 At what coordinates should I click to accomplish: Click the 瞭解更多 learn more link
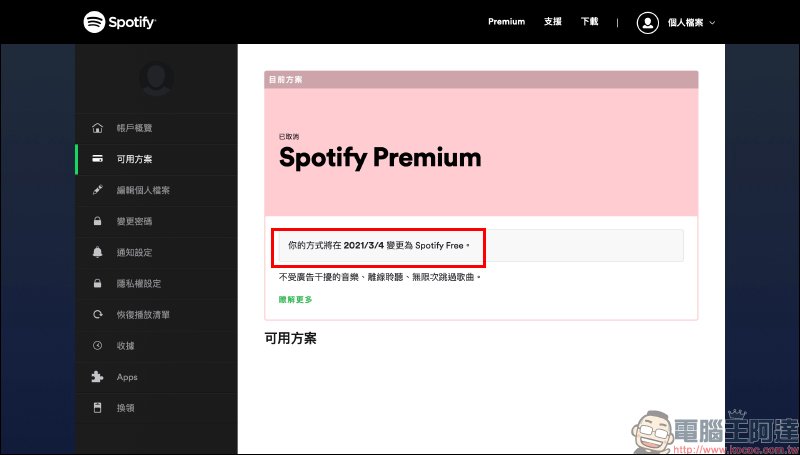tap(295, 300)
